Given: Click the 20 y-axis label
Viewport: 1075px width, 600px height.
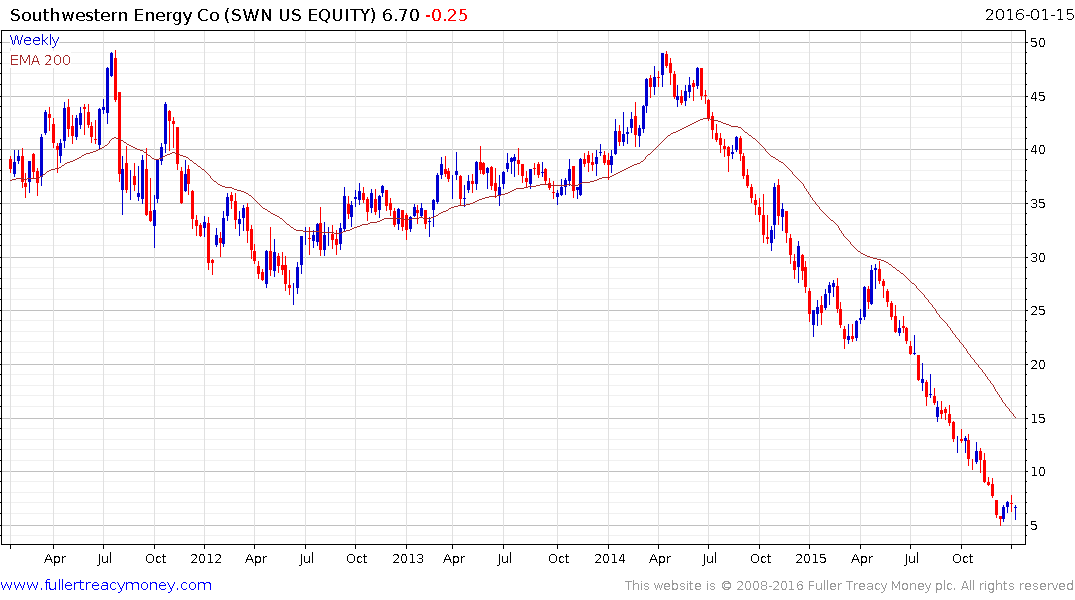Looking at the screenshot, I should point(1037,365).
